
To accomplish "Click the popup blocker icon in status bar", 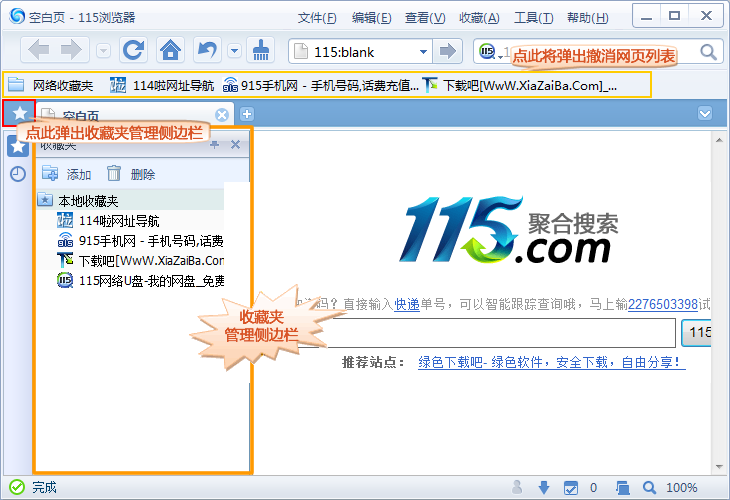I will [x=571, y=487].
